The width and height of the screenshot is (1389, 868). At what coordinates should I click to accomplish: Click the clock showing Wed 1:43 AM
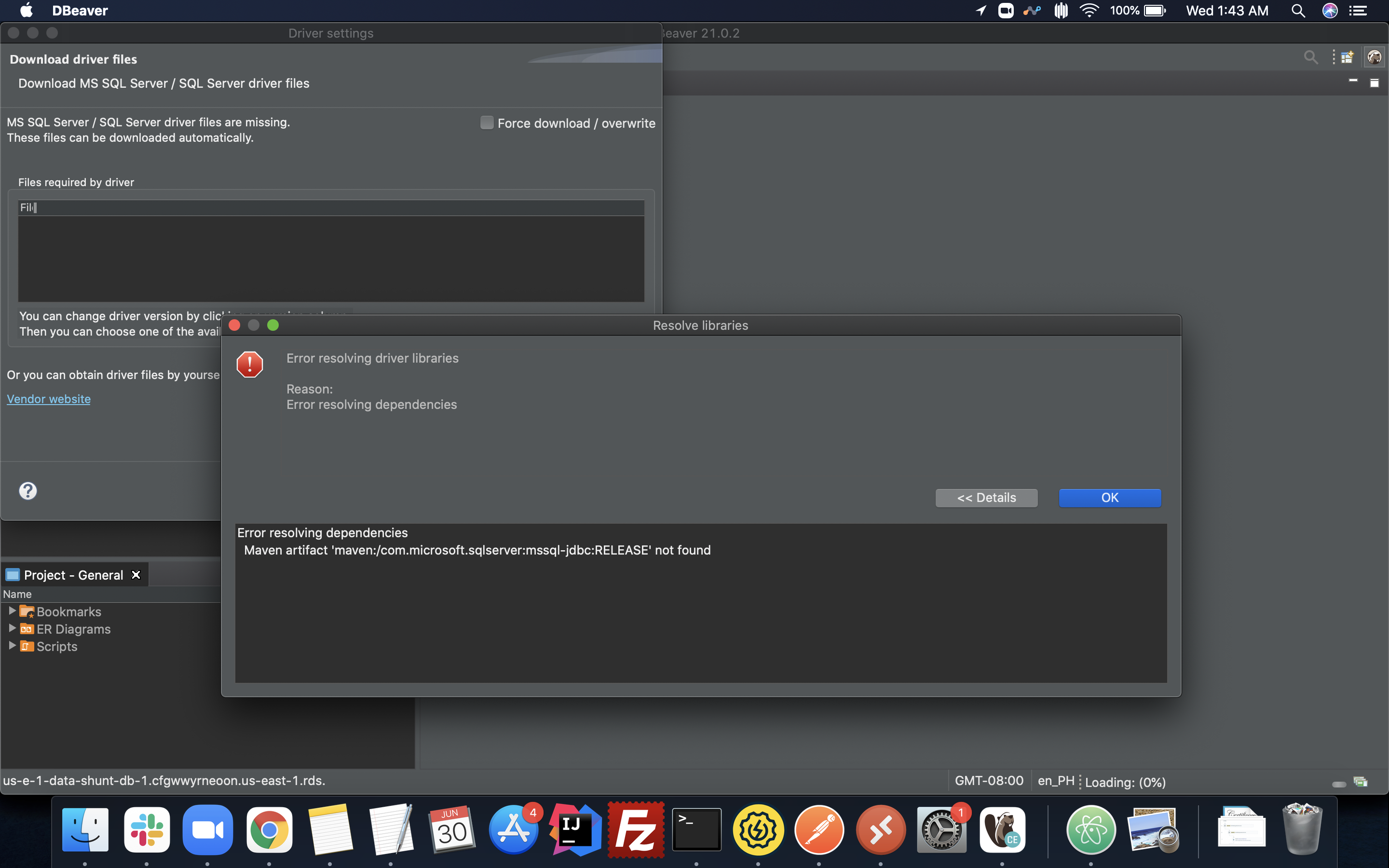1227,10
